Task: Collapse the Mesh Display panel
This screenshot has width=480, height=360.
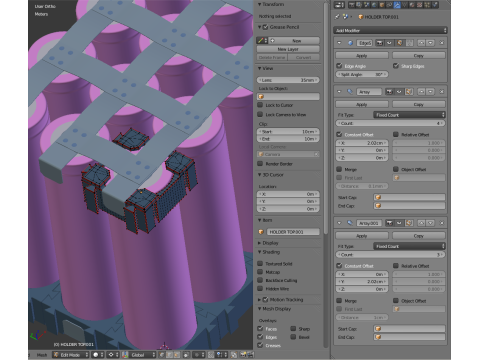Action: [x=259, y=309]
